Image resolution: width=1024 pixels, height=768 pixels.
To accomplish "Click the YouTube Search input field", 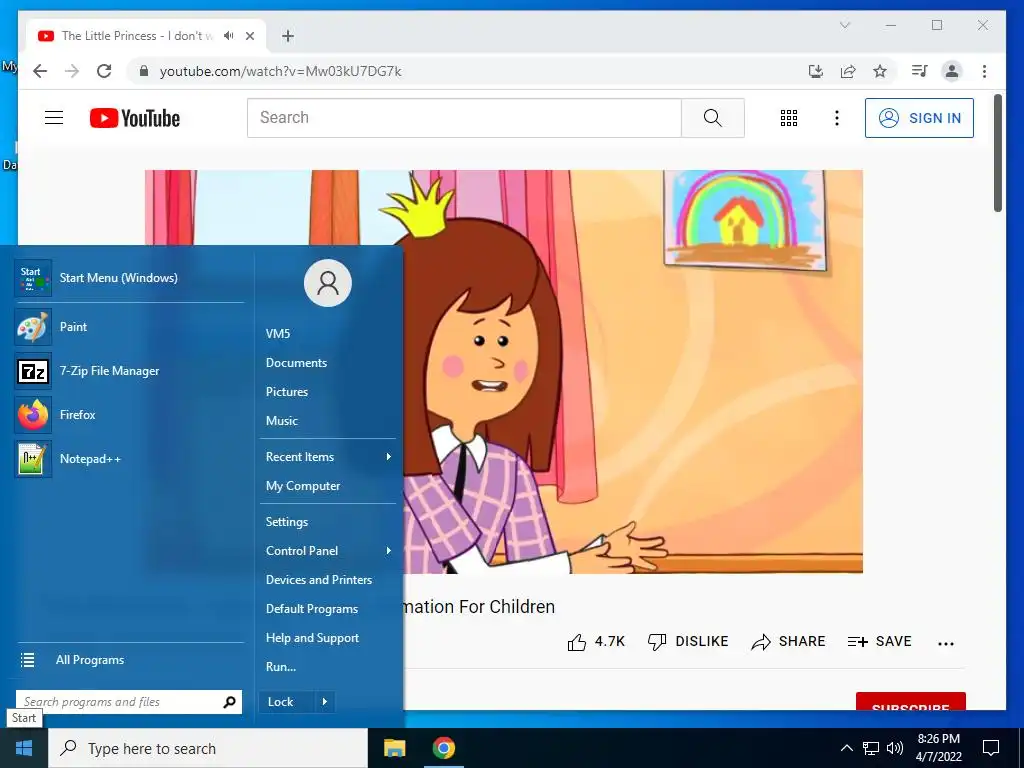I will point(464,118).
